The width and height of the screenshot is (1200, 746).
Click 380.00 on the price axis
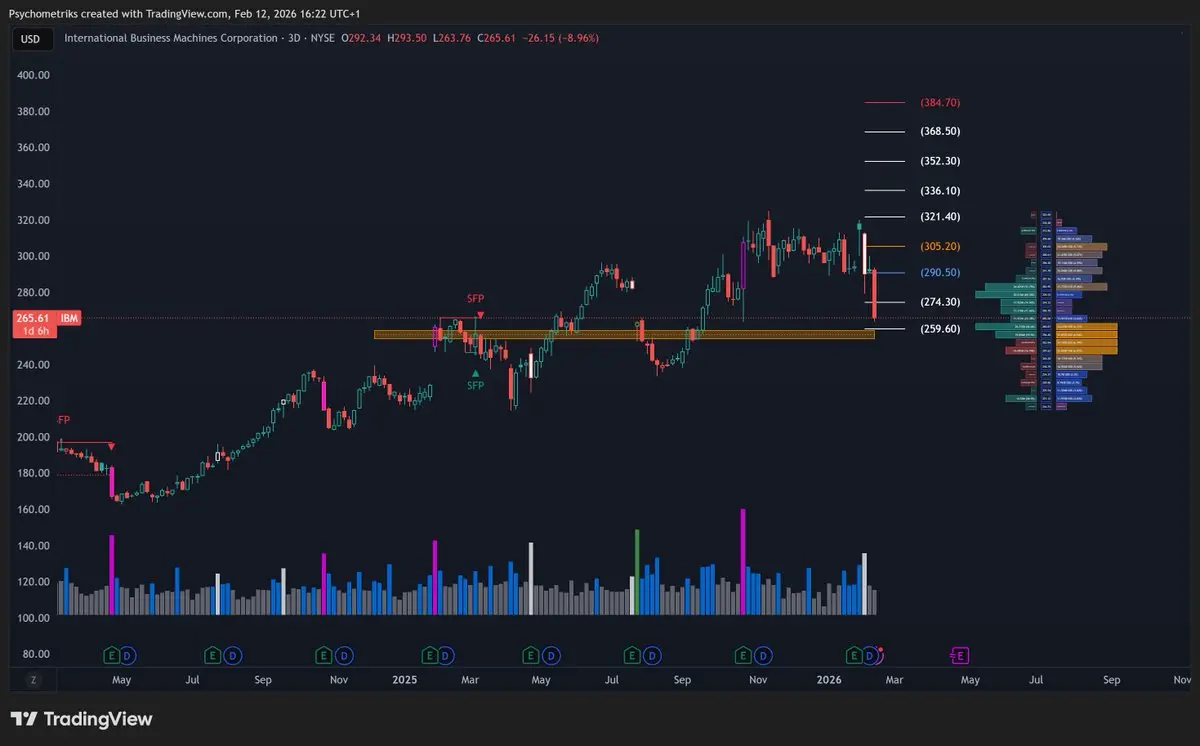pyautogui.click(x=35, y=111)
